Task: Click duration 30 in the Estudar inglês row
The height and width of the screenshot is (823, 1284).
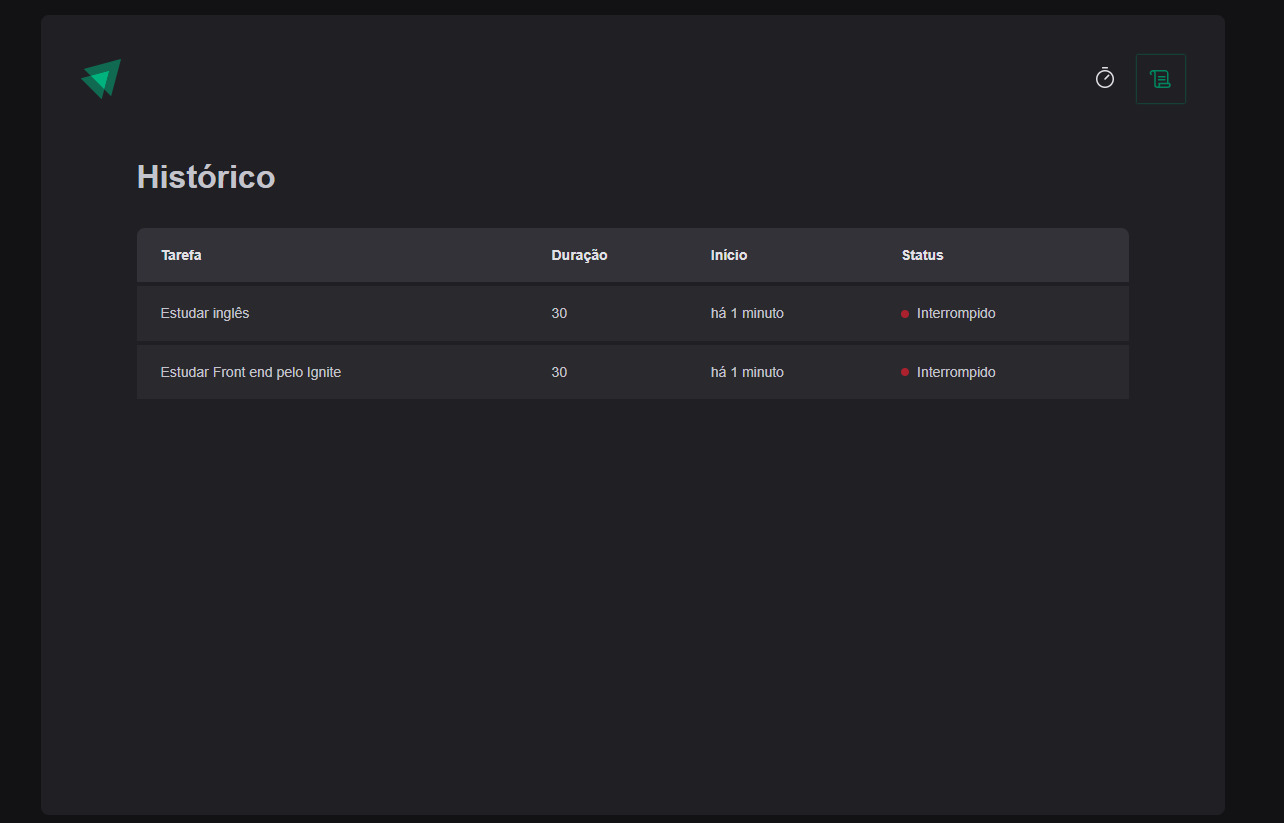Action: 559,313
